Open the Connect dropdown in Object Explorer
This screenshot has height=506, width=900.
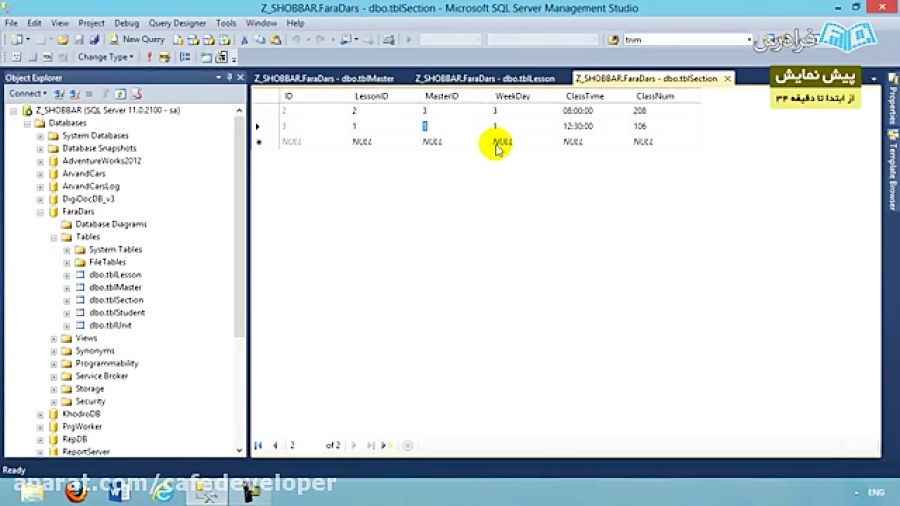(28, 94)
